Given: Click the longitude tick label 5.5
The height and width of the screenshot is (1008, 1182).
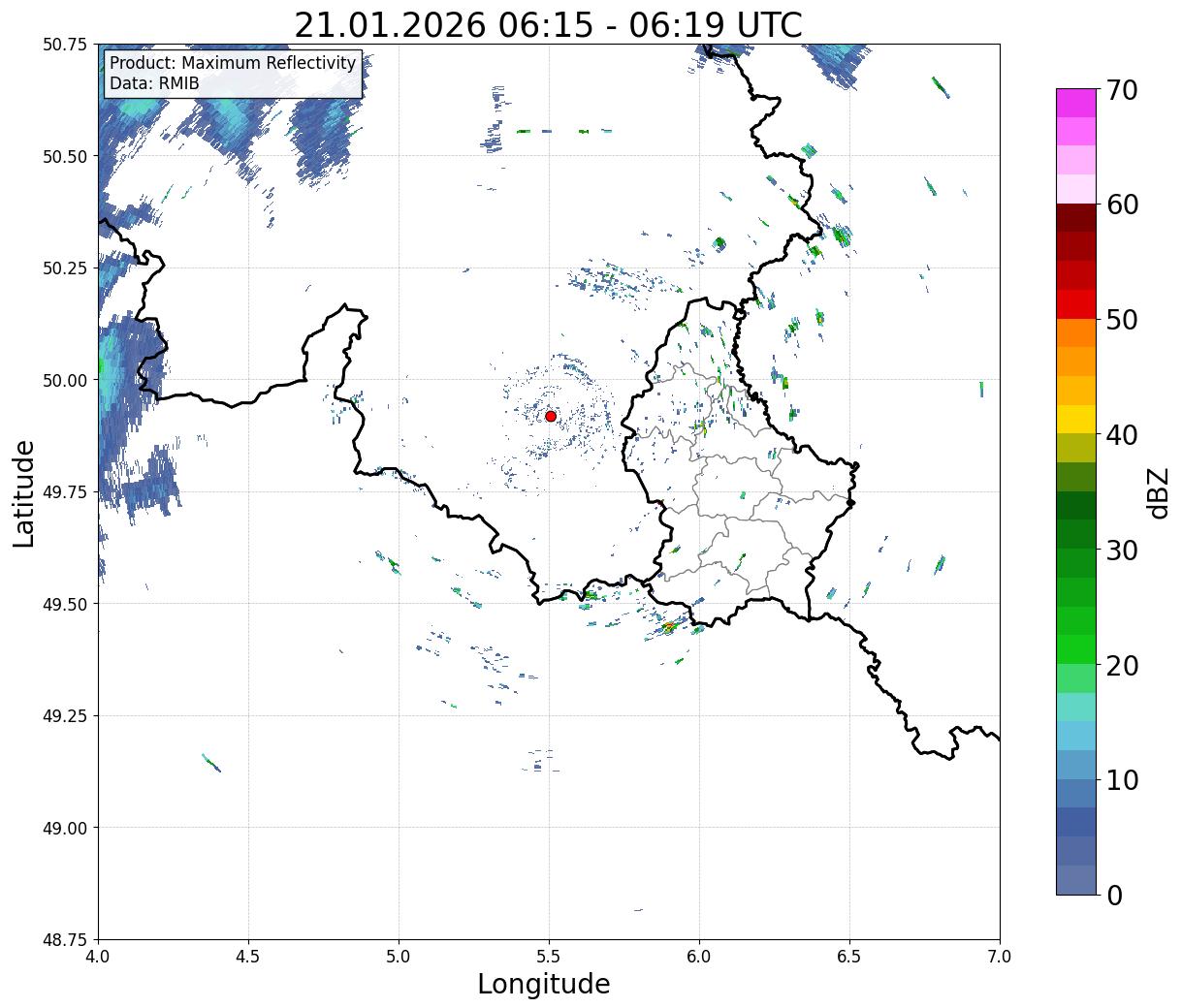Looking at the screenshot, I should (549, 957).
